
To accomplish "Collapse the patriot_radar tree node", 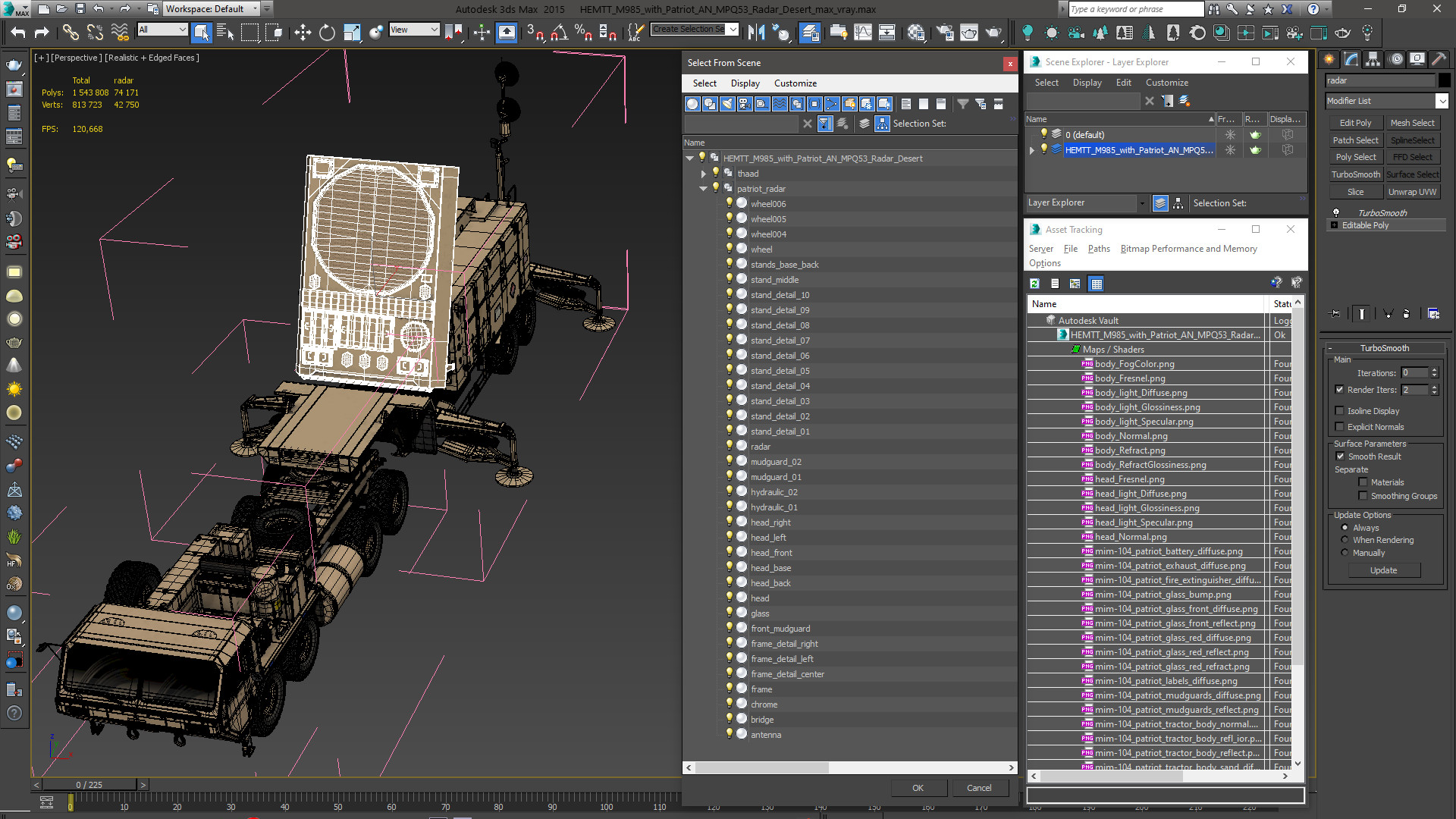I will click(x=703, y=189).
